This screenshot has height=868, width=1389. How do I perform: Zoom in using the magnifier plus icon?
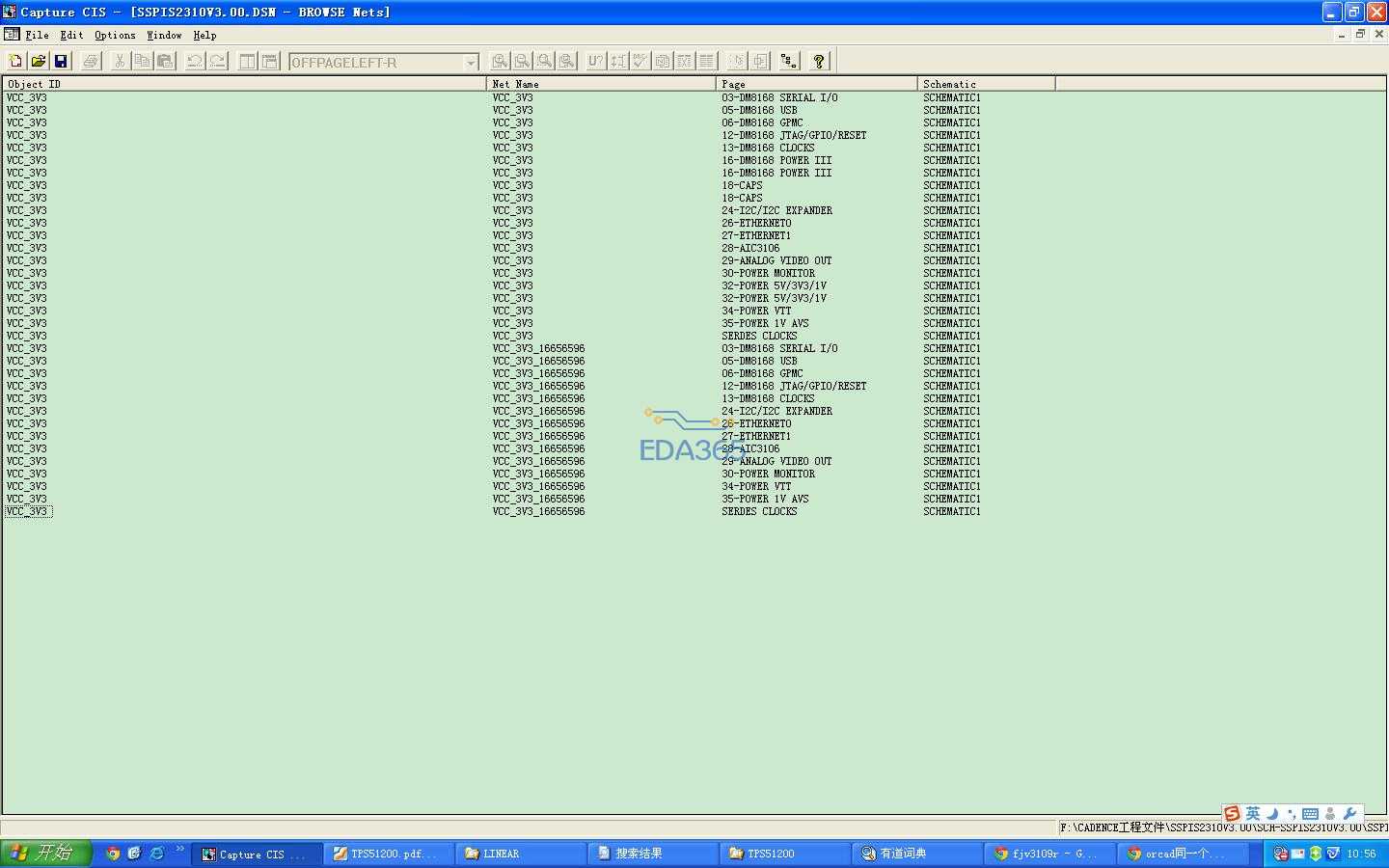click(500, 62)
